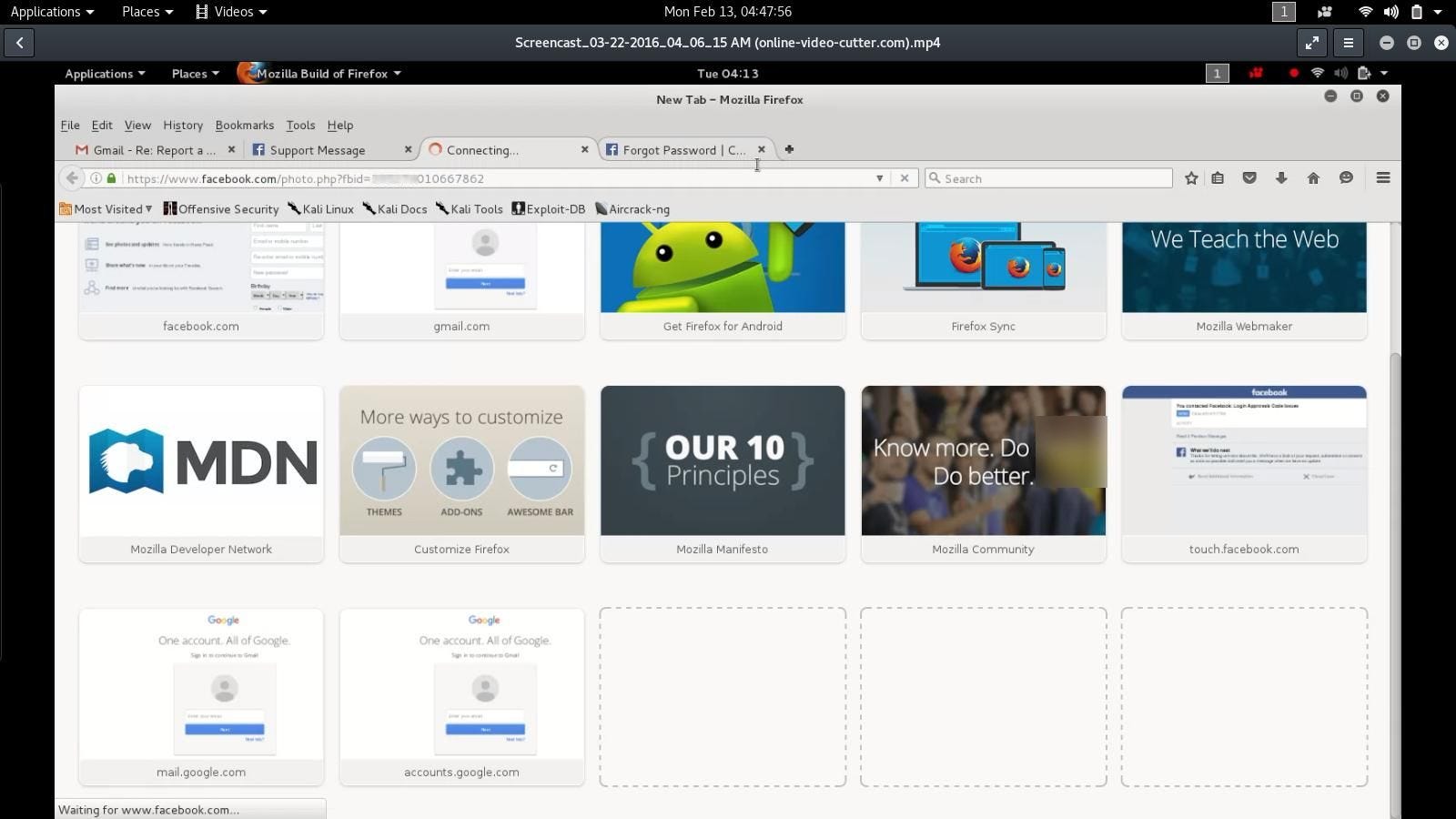Close the Gmail tab

point(231,149)
